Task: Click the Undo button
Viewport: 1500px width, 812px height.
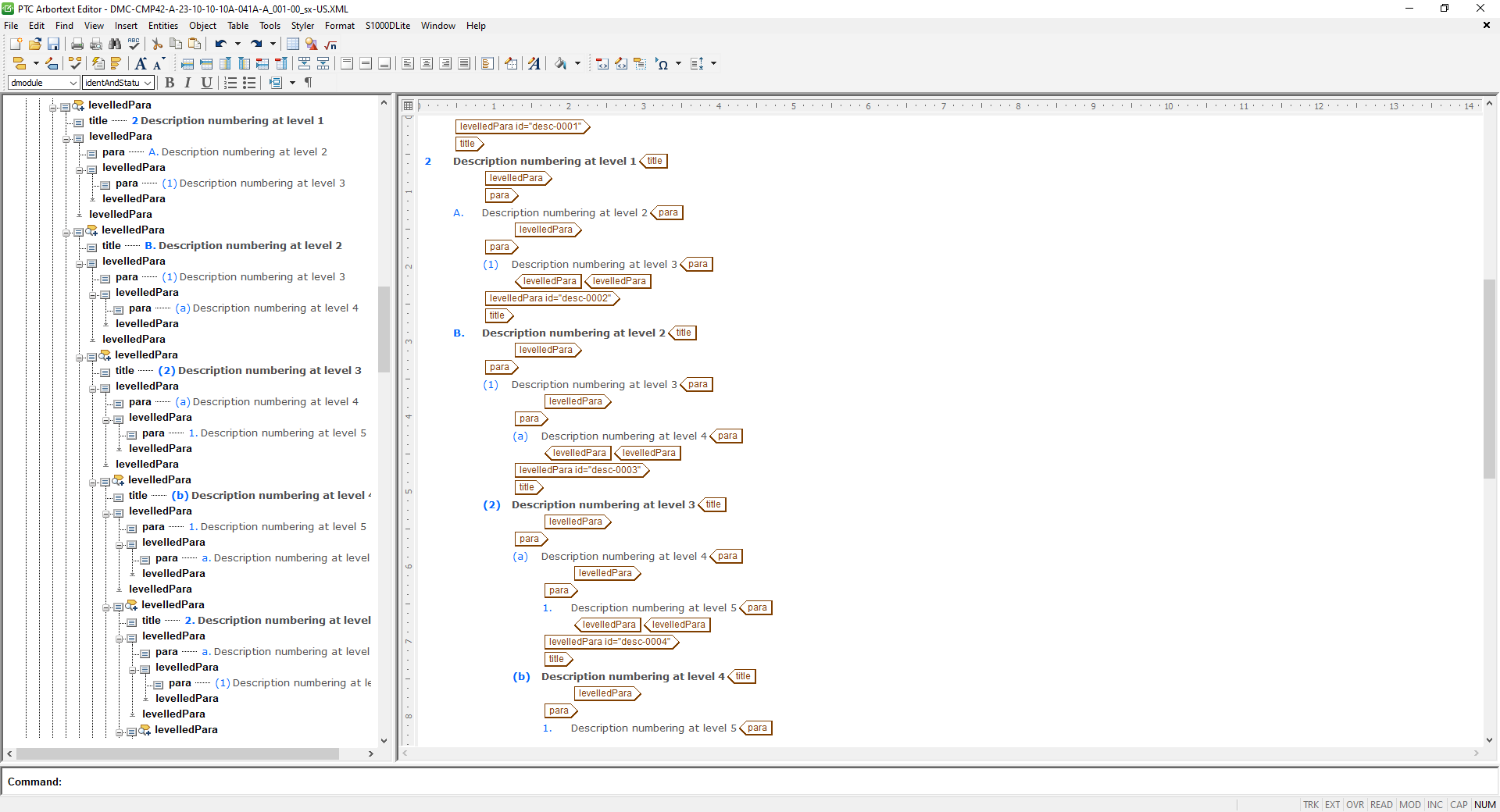Action: point(220,45)
